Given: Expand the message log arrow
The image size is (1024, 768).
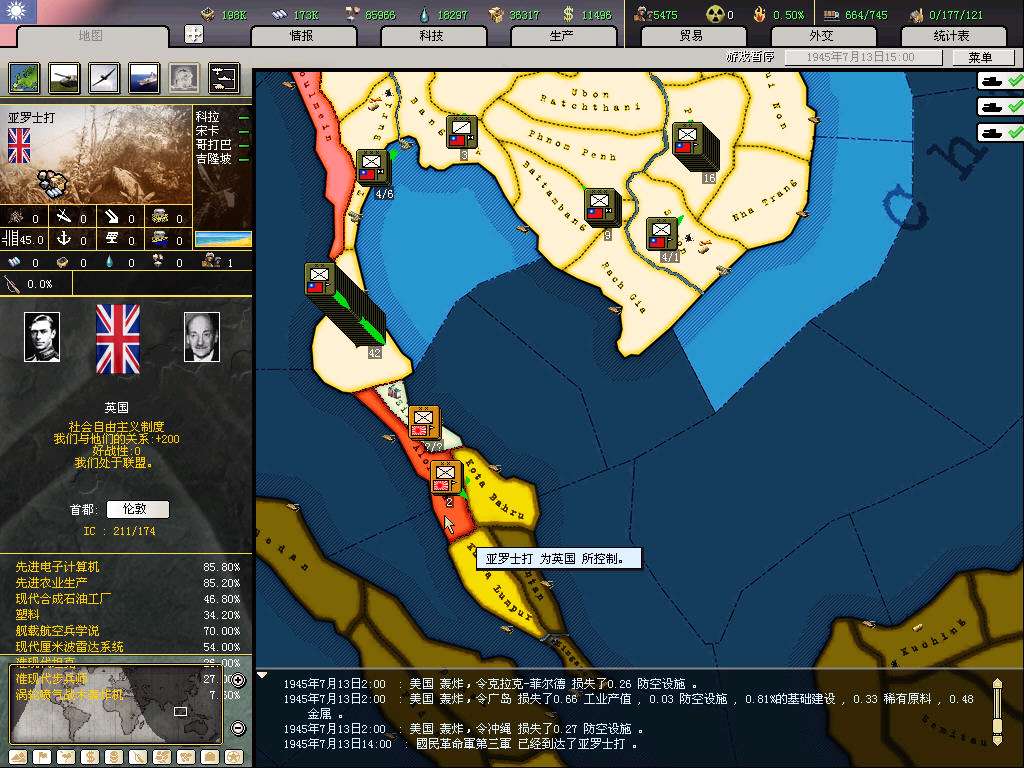Looking at the screenshot, I should point(263,675).
